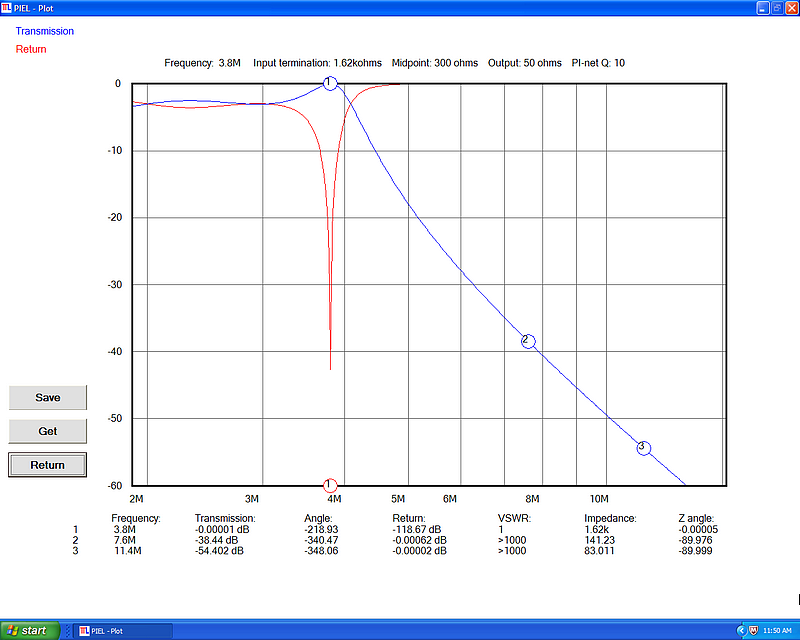Screen dimensions: 800x640
Task: Click Z angle value -89.976
Action: pyautogui.click(x=695, y=540)
